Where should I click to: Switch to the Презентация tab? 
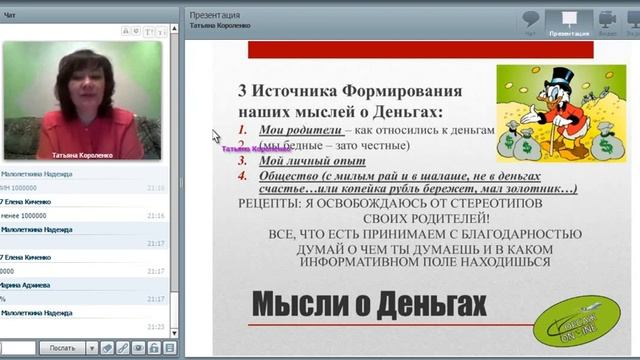569,24
